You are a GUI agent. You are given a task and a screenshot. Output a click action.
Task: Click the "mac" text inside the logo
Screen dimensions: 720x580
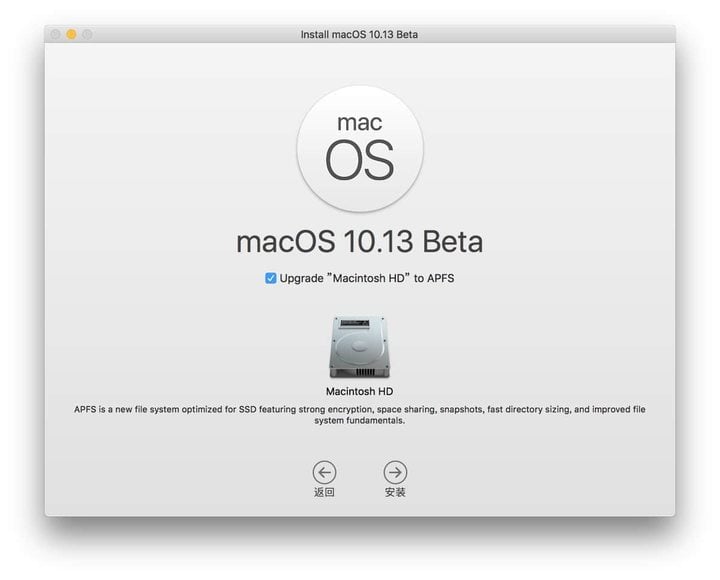point(360,123)
